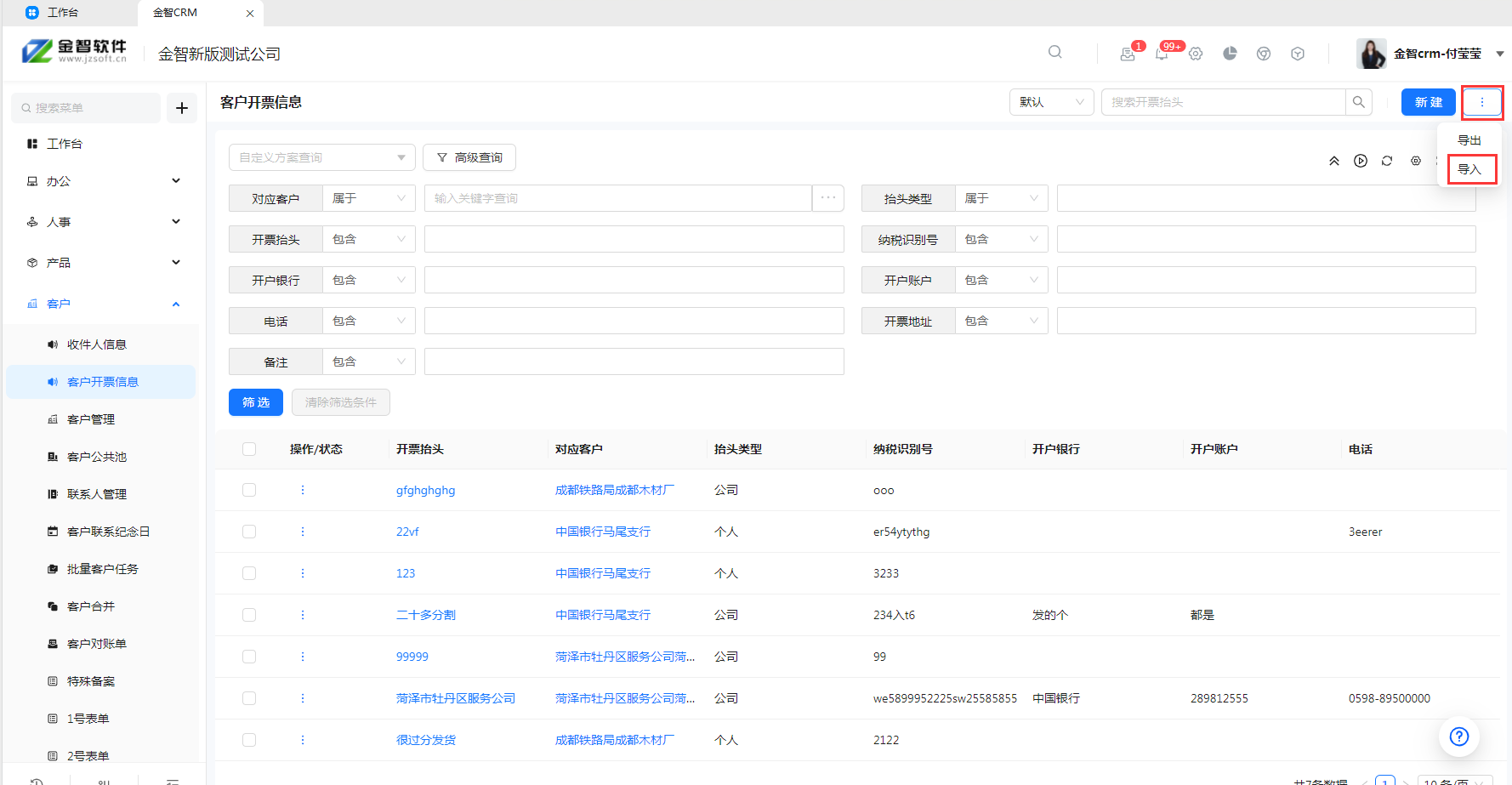Open row actions dots for 22vf
1512x785 pixels.
pos(303,532)
